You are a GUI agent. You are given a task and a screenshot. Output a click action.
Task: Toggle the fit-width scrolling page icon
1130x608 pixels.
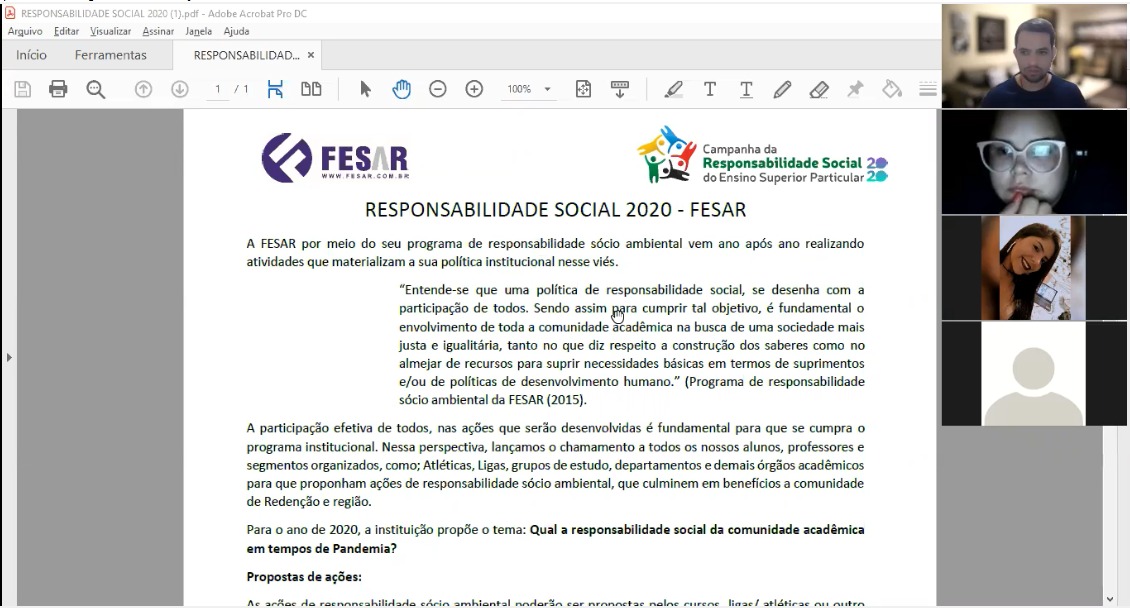point(275,89)
